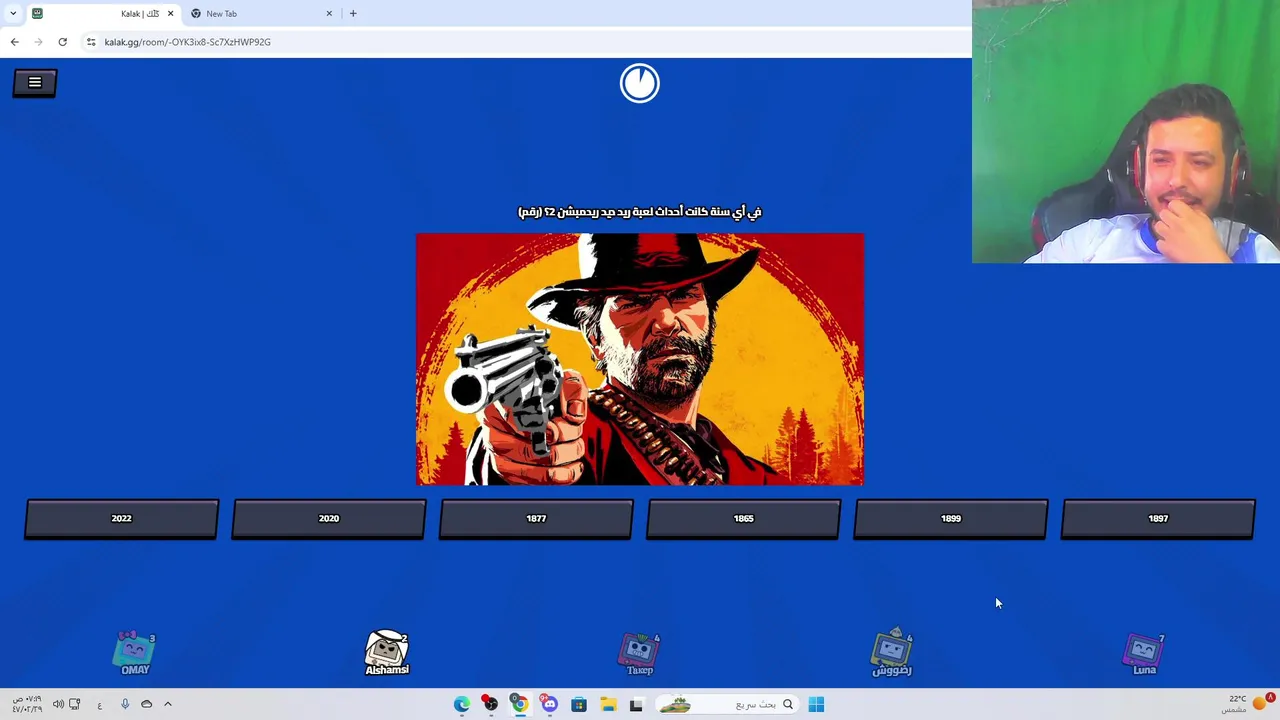Choose answer 2020
The width and height of the screenshot is (1280, 720).
(x=329, y=519)
